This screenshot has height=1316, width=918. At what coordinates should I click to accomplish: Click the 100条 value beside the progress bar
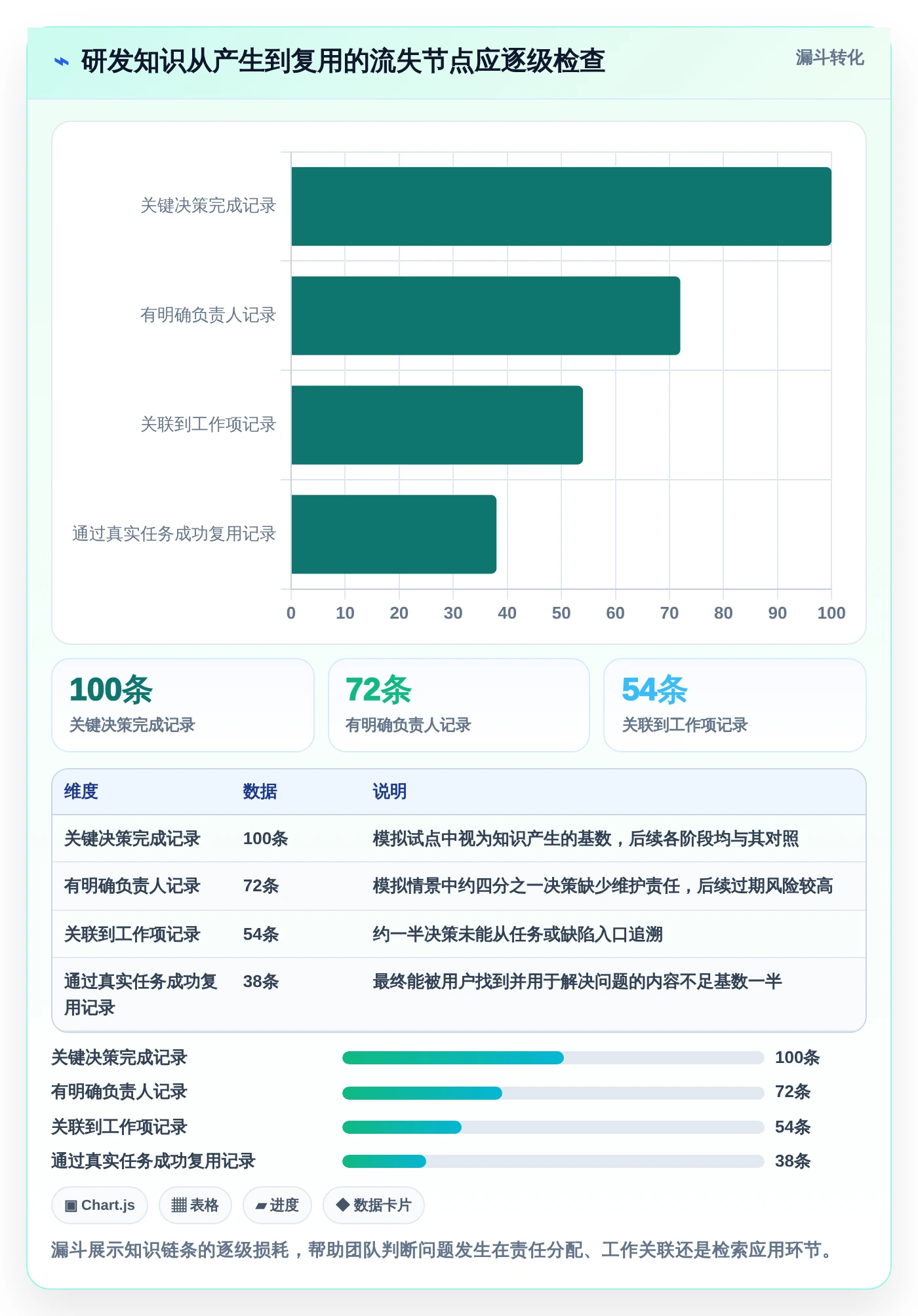797,1057
